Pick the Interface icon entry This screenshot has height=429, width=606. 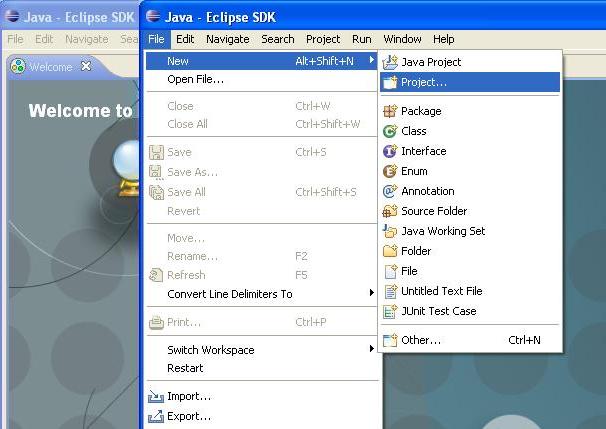[390, 151]
